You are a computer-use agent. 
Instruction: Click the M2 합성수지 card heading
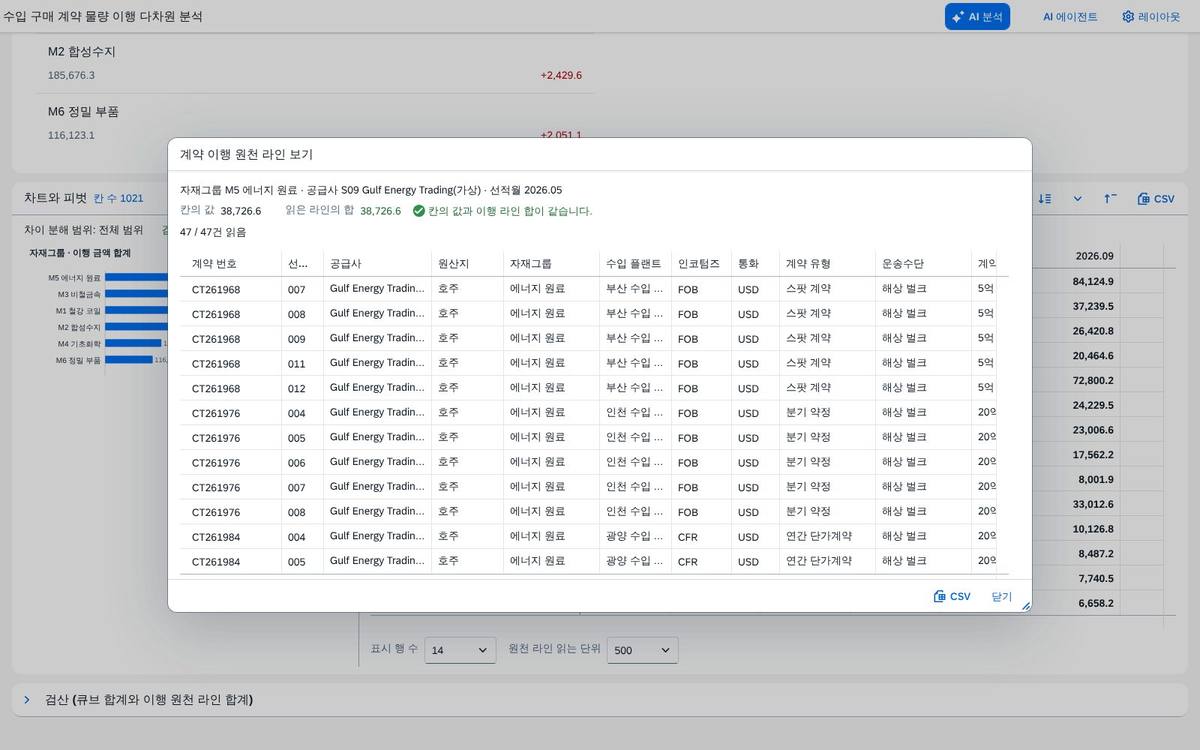82,52
